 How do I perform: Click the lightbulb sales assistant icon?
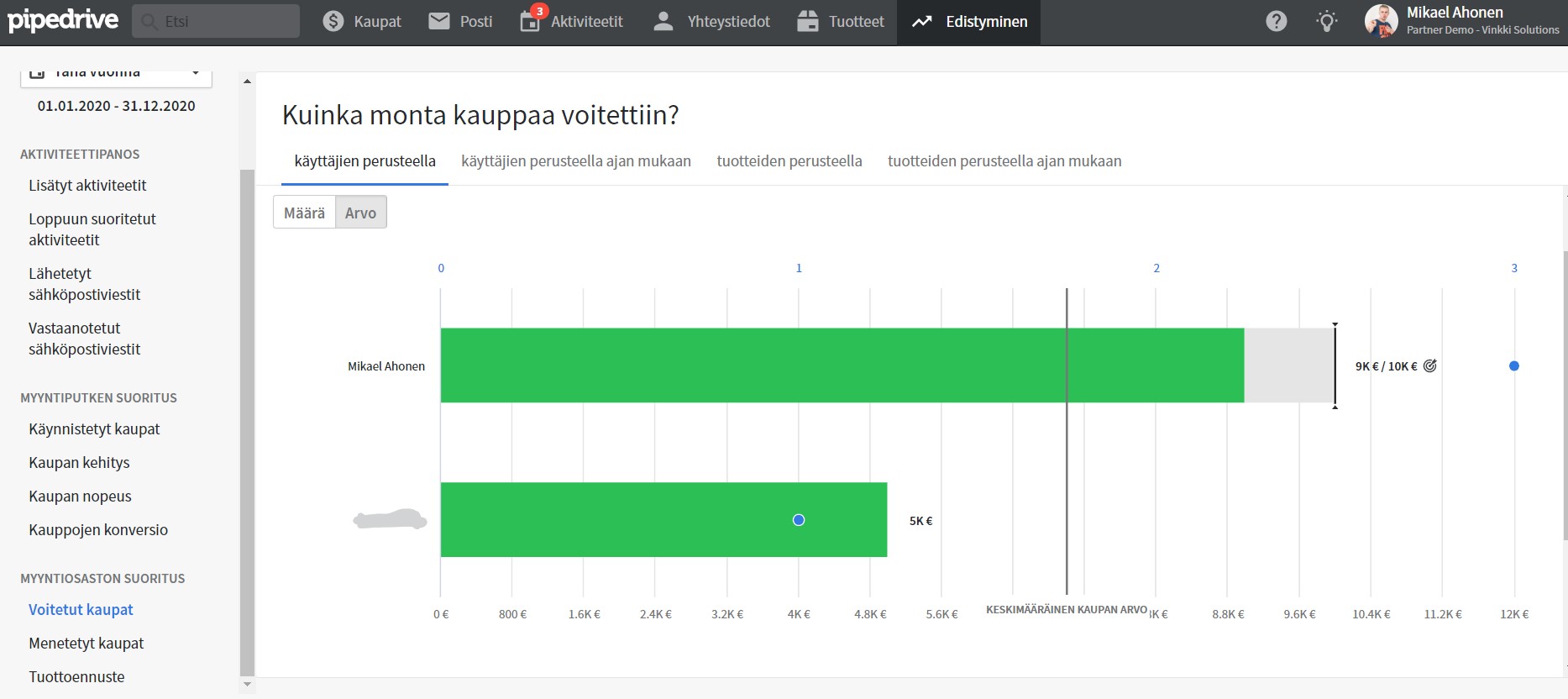point(1327,21)
